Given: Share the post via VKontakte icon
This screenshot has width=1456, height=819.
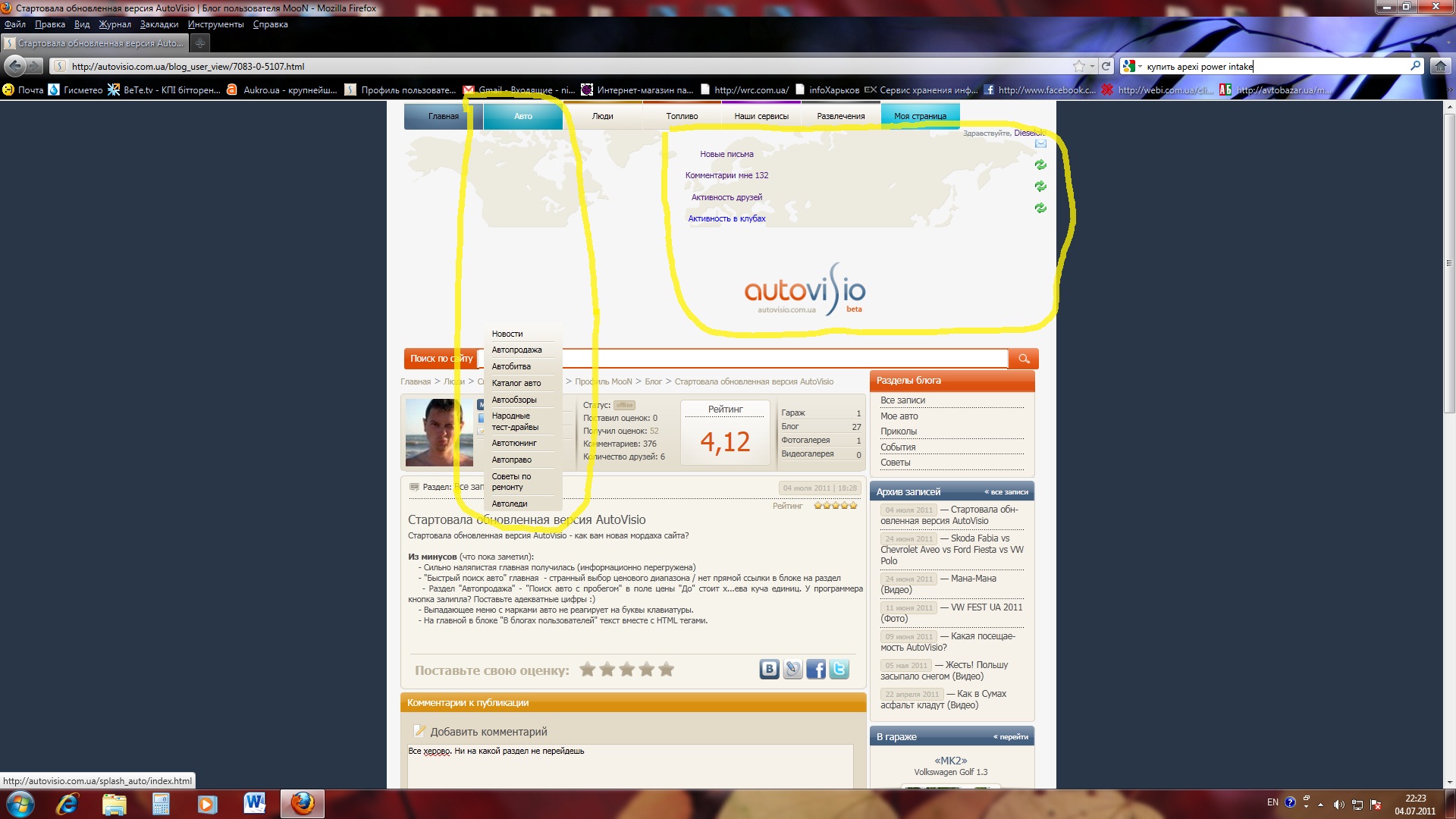Looking at the screenshot, I should tap(769, 669).
